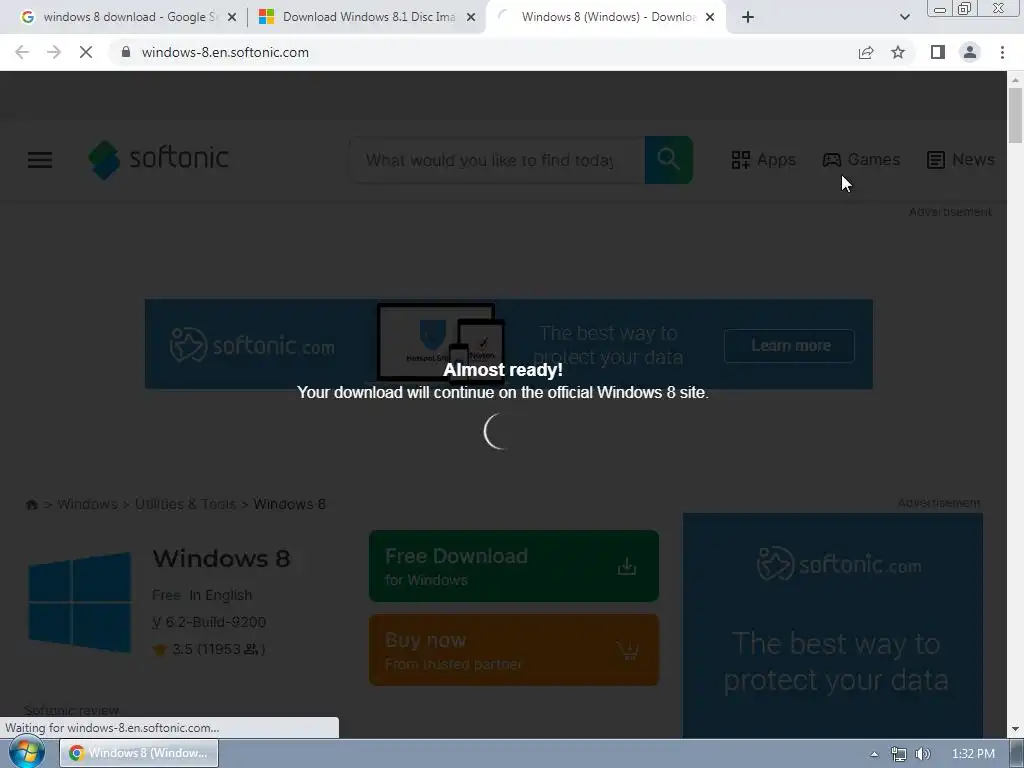Bookmark this page with the star

[x=898, y=52]
